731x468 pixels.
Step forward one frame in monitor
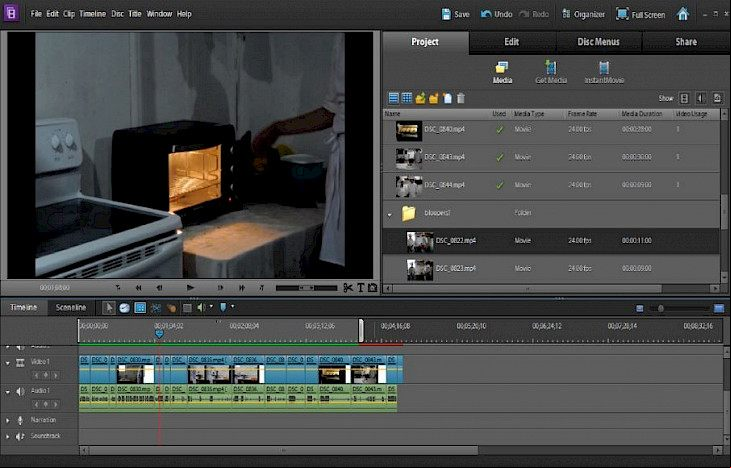point(221,288)
